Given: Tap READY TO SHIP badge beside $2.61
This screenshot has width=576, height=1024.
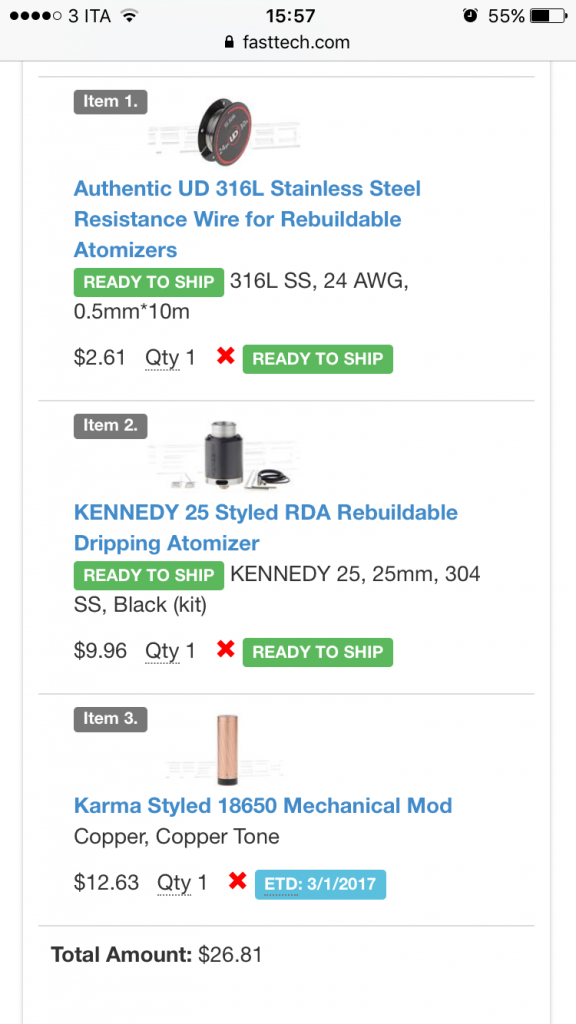Looking at the screenshot, I should pyautogui.click(x=317, y=359).
